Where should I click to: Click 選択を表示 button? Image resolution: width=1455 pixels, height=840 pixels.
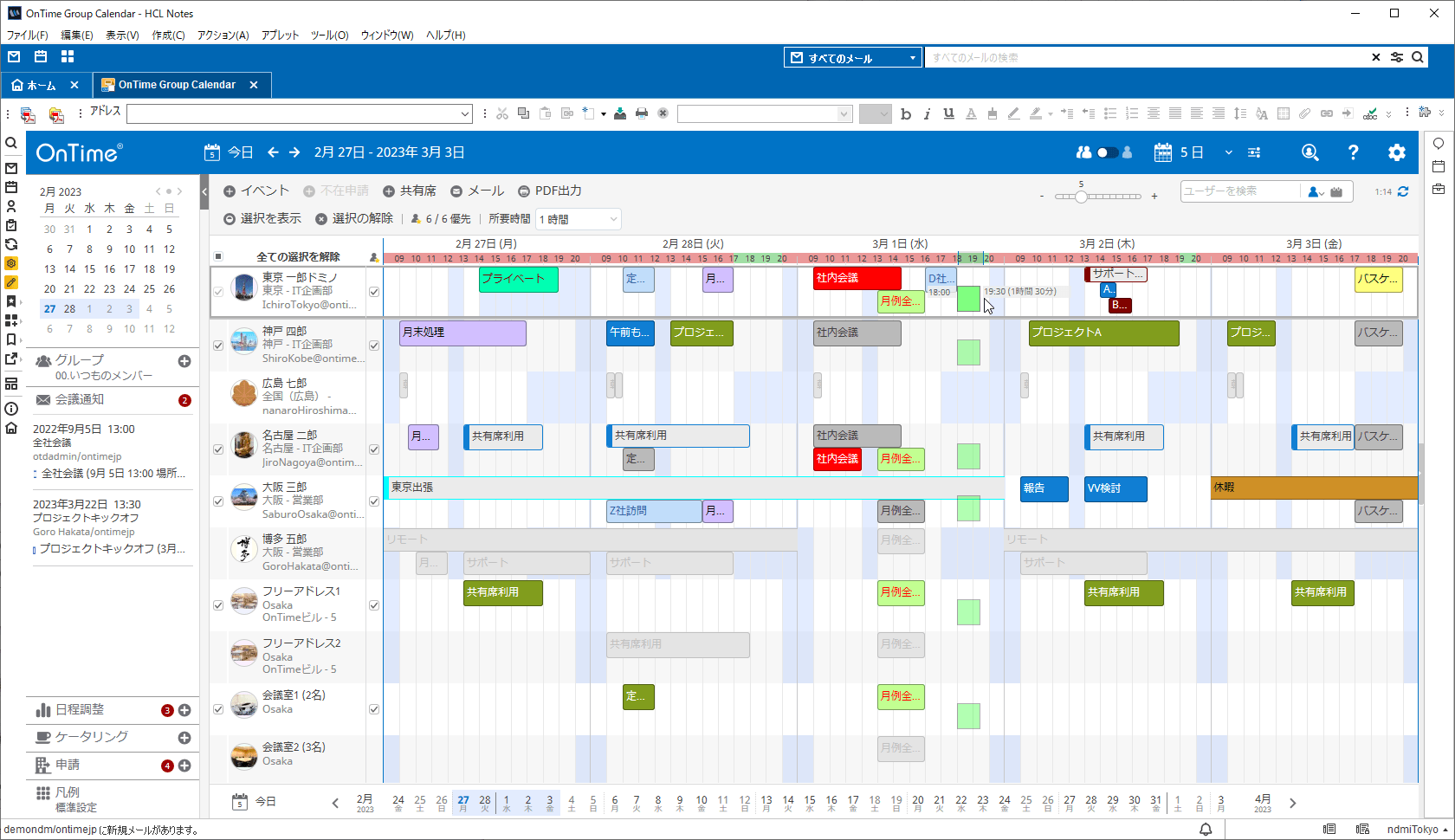262,218
